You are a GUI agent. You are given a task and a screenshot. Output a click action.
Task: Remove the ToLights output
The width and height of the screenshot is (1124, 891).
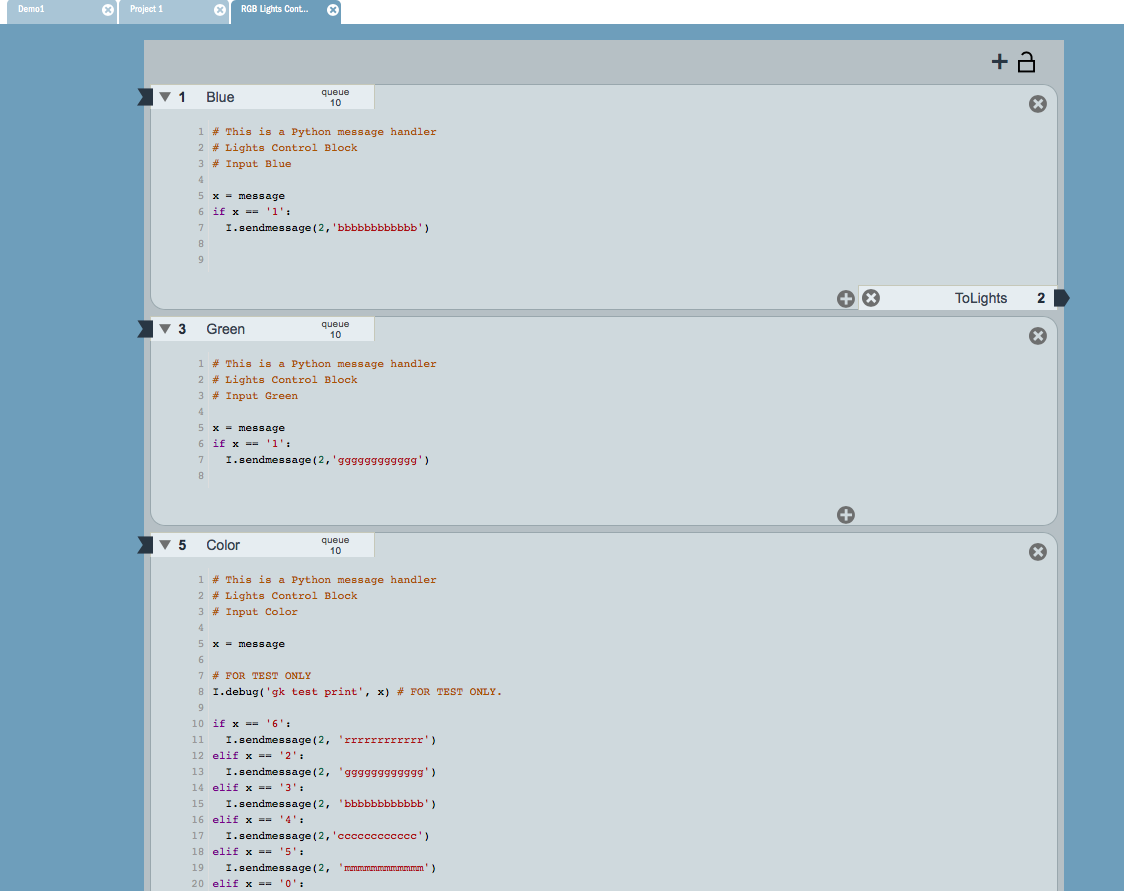[871, 298]
